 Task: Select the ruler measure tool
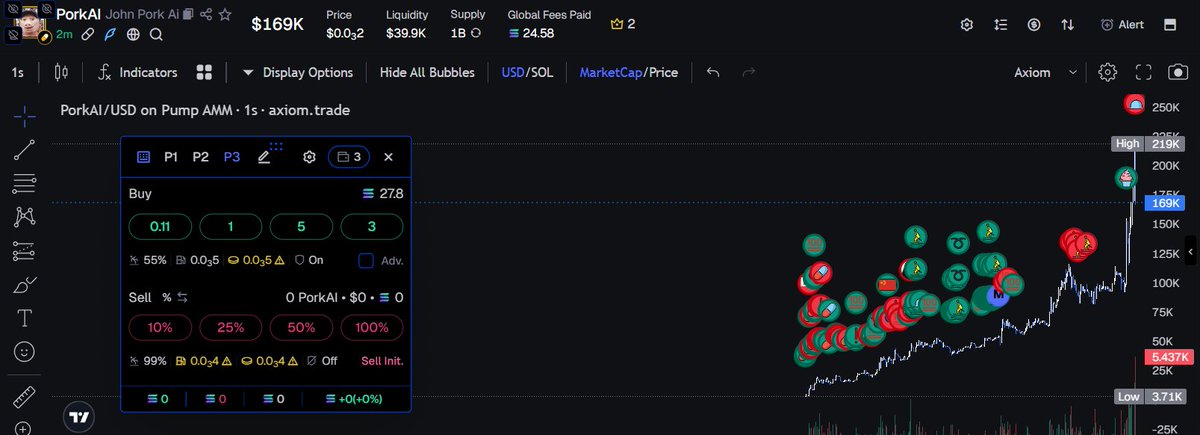(x=25, y=396)
